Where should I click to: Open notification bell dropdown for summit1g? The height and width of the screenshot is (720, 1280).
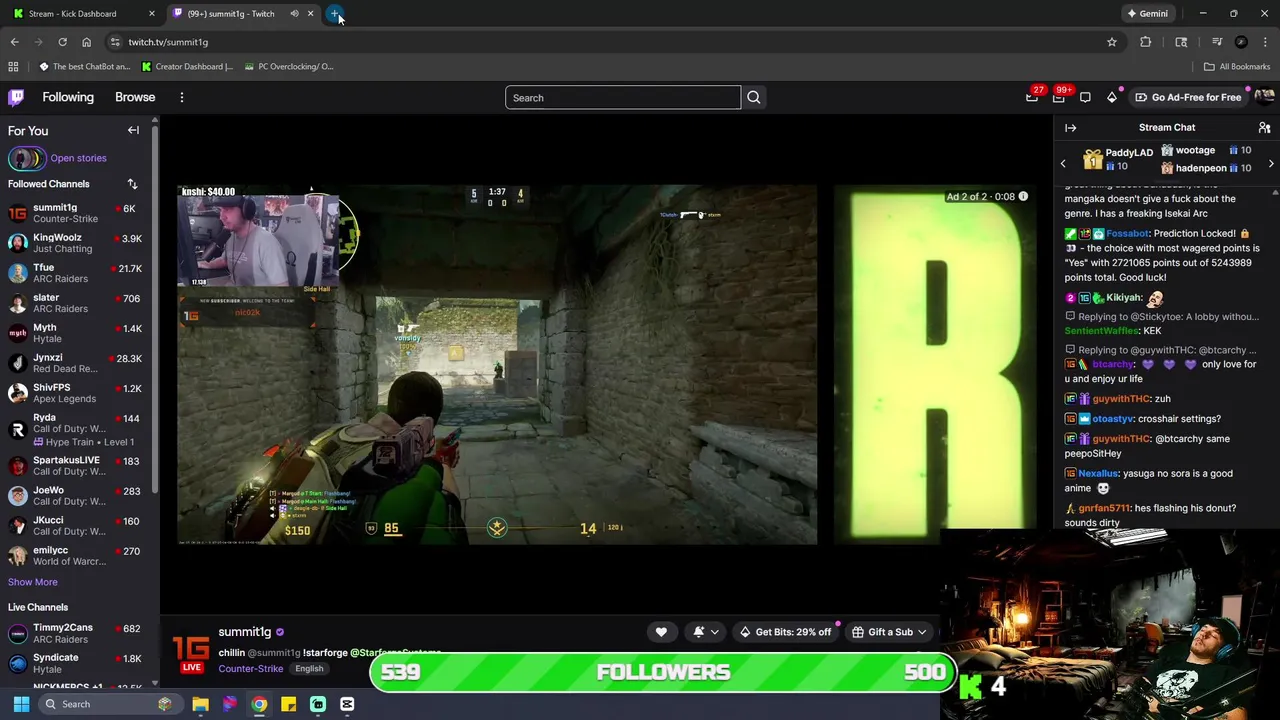coord(704,632)
